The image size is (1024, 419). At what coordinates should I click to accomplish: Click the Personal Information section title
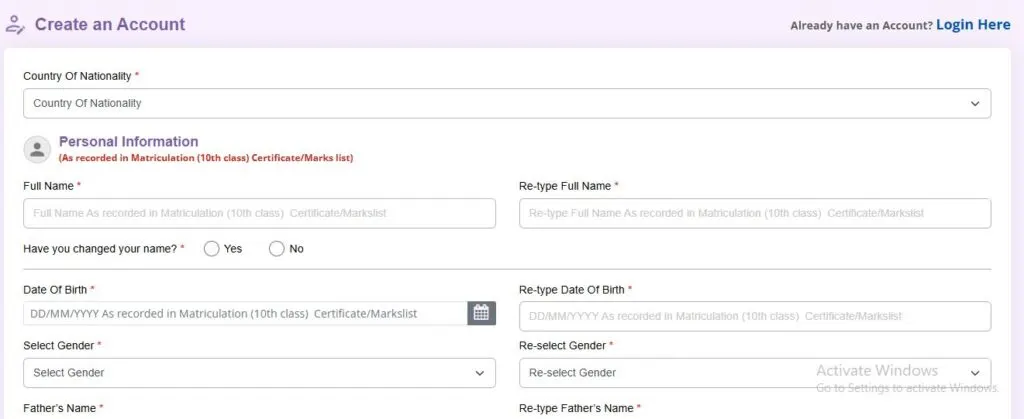[x=128, y=142]
